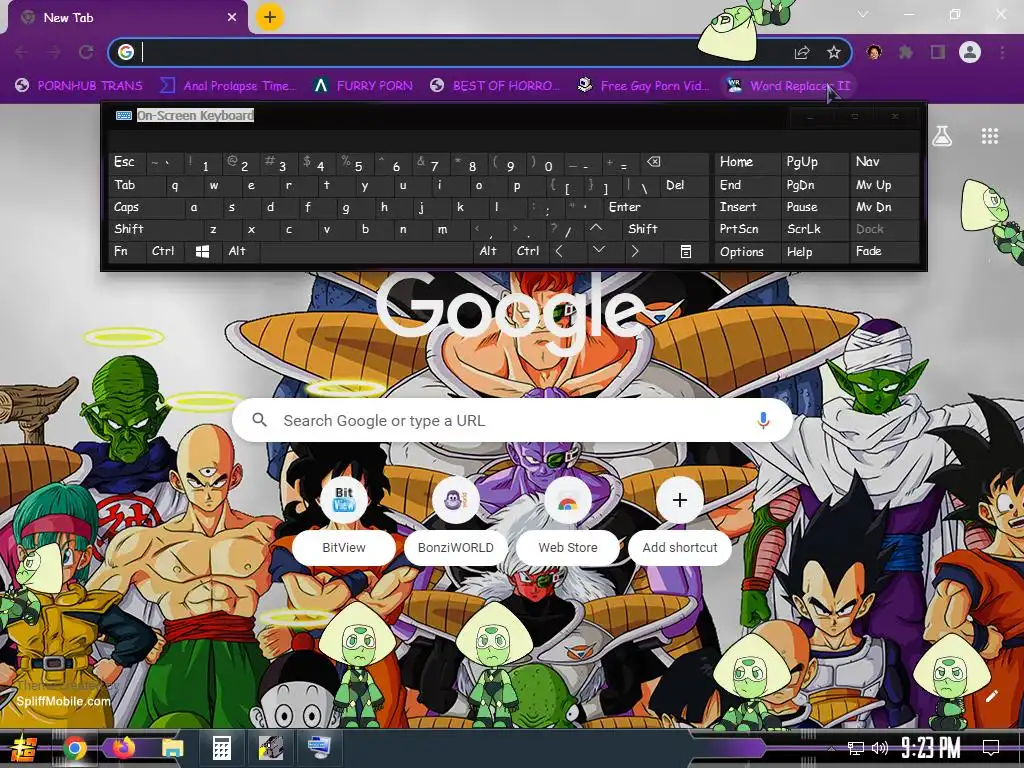Click the 9:23 PM clock

[x=931, y=748]
